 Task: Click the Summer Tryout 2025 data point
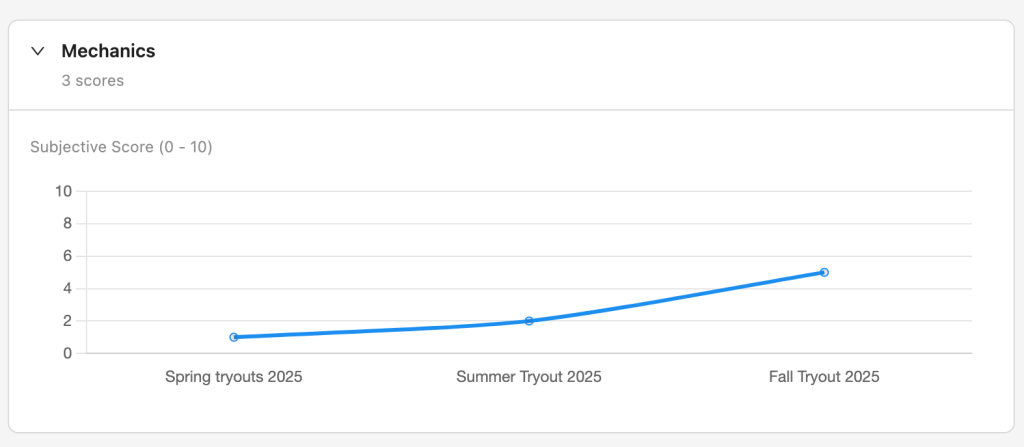(x=529, y=321)
